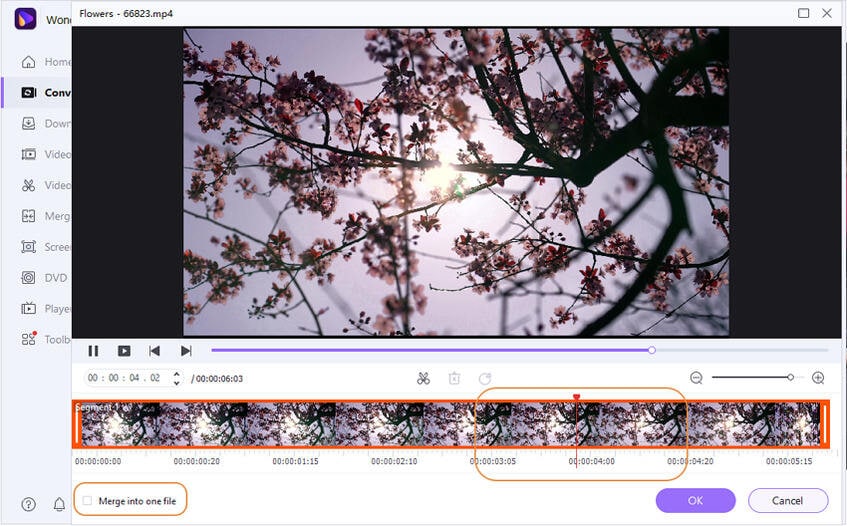847x526 pixels.
Task: Open the Screen Recorder sidebar icon
Action: (29, 247)
